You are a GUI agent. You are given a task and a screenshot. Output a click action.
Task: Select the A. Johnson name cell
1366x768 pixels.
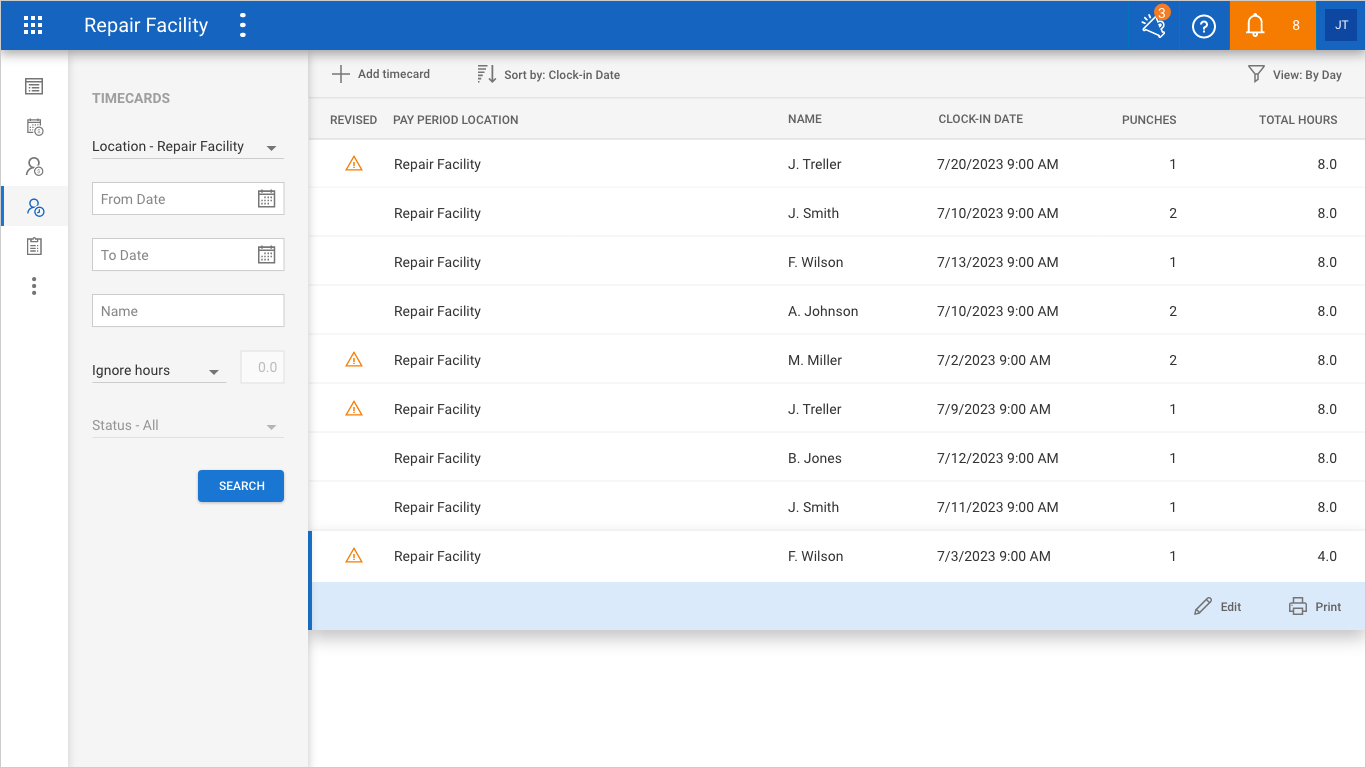[x=823, y=311]
